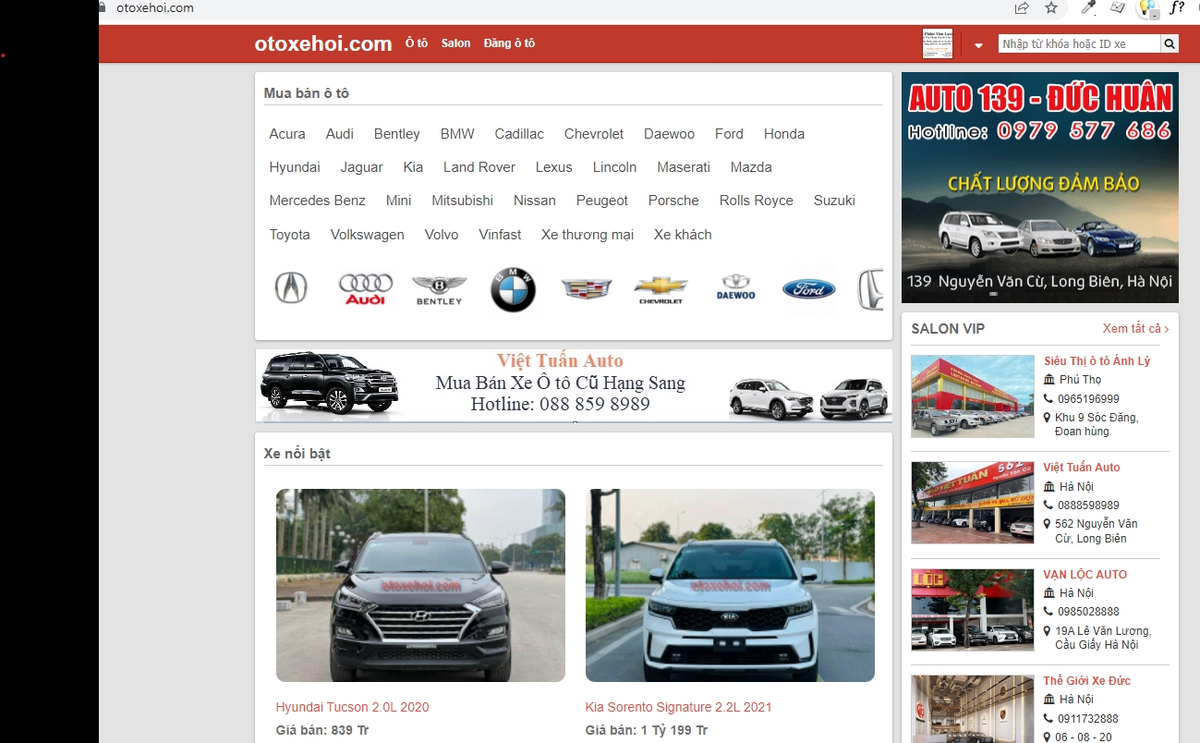Select the Honda brand link
This screenshot has height=743, width=1200.
[784, 134]
